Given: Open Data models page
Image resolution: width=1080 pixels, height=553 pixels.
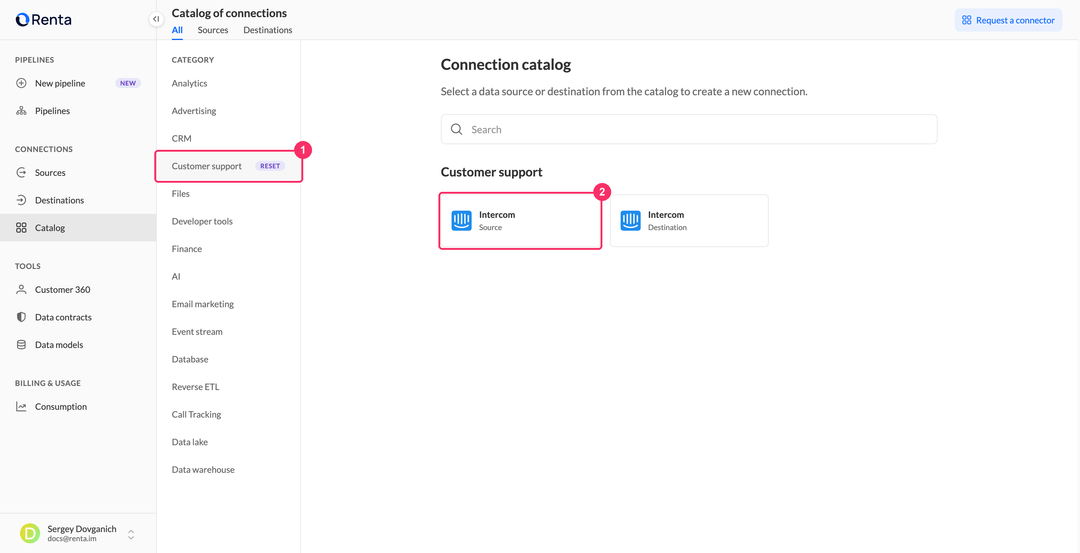Looking at the screenshot, I should pos(78,345).
